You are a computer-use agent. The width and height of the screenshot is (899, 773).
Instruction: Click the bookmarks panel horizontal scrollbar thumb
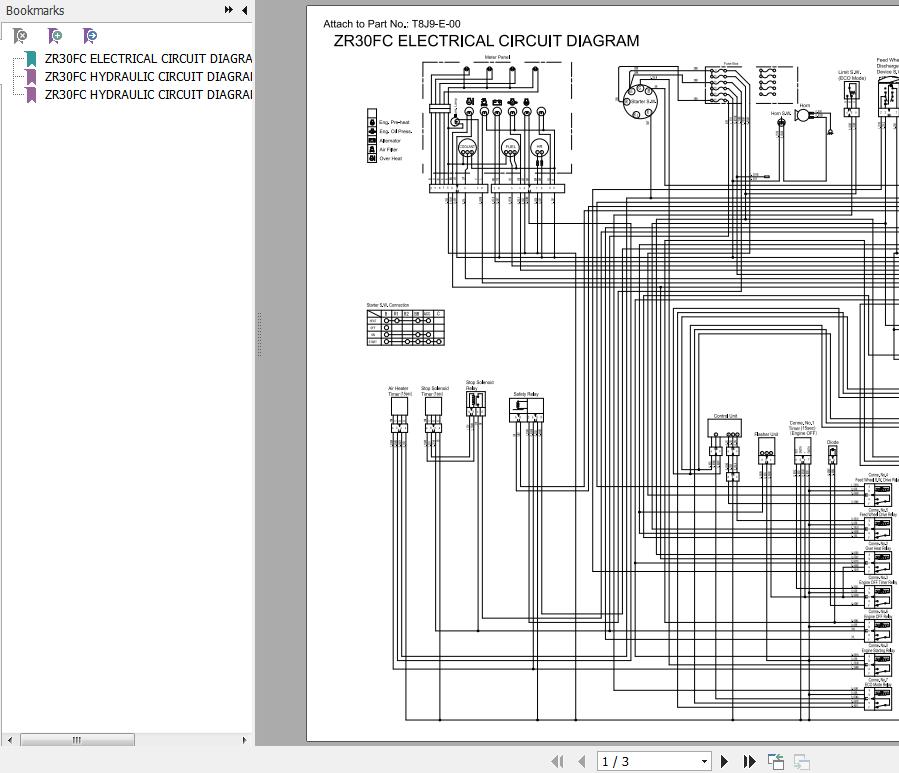(x=77, y=740)
